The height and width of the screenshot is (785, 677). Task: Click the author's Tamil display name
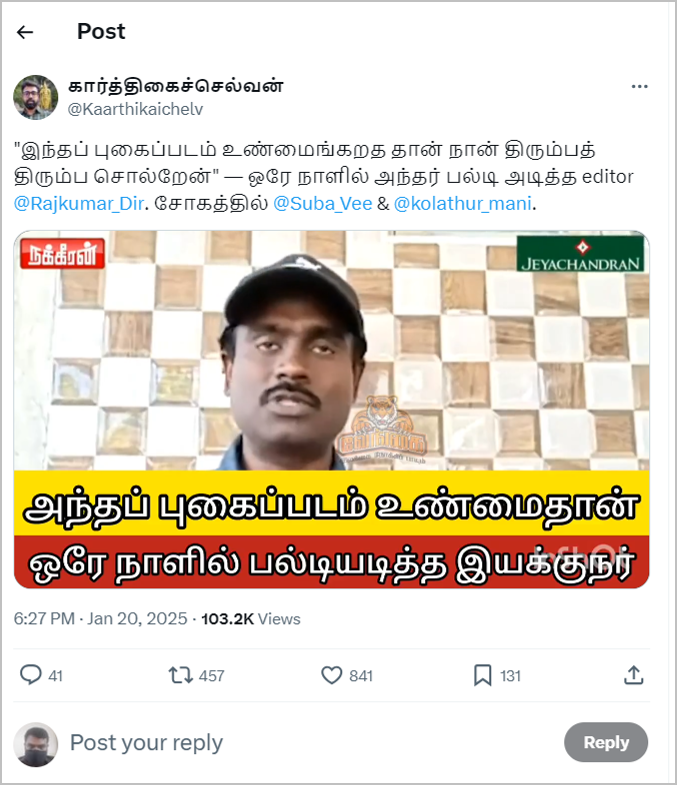pos(175,86)
